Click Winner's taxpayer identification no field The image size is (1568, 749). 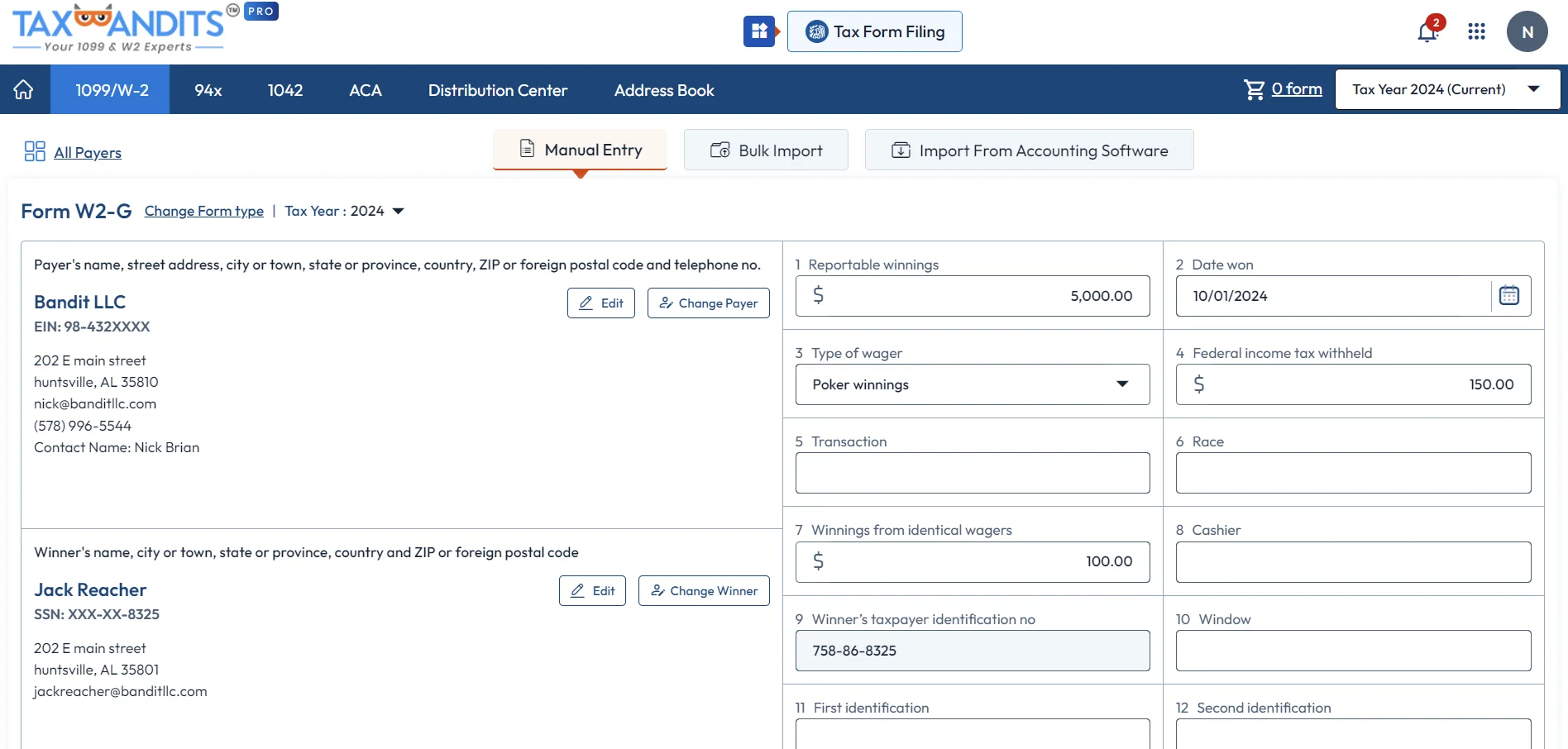pos(973,651)
